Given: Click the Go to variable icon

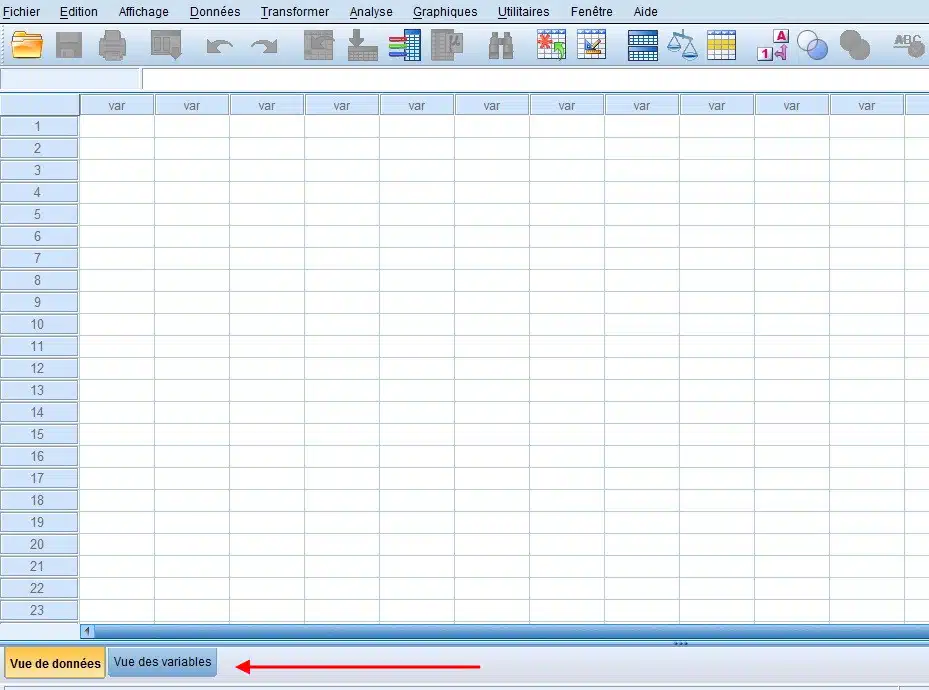Looking at the screenshot, I should [x=362, y=45].
